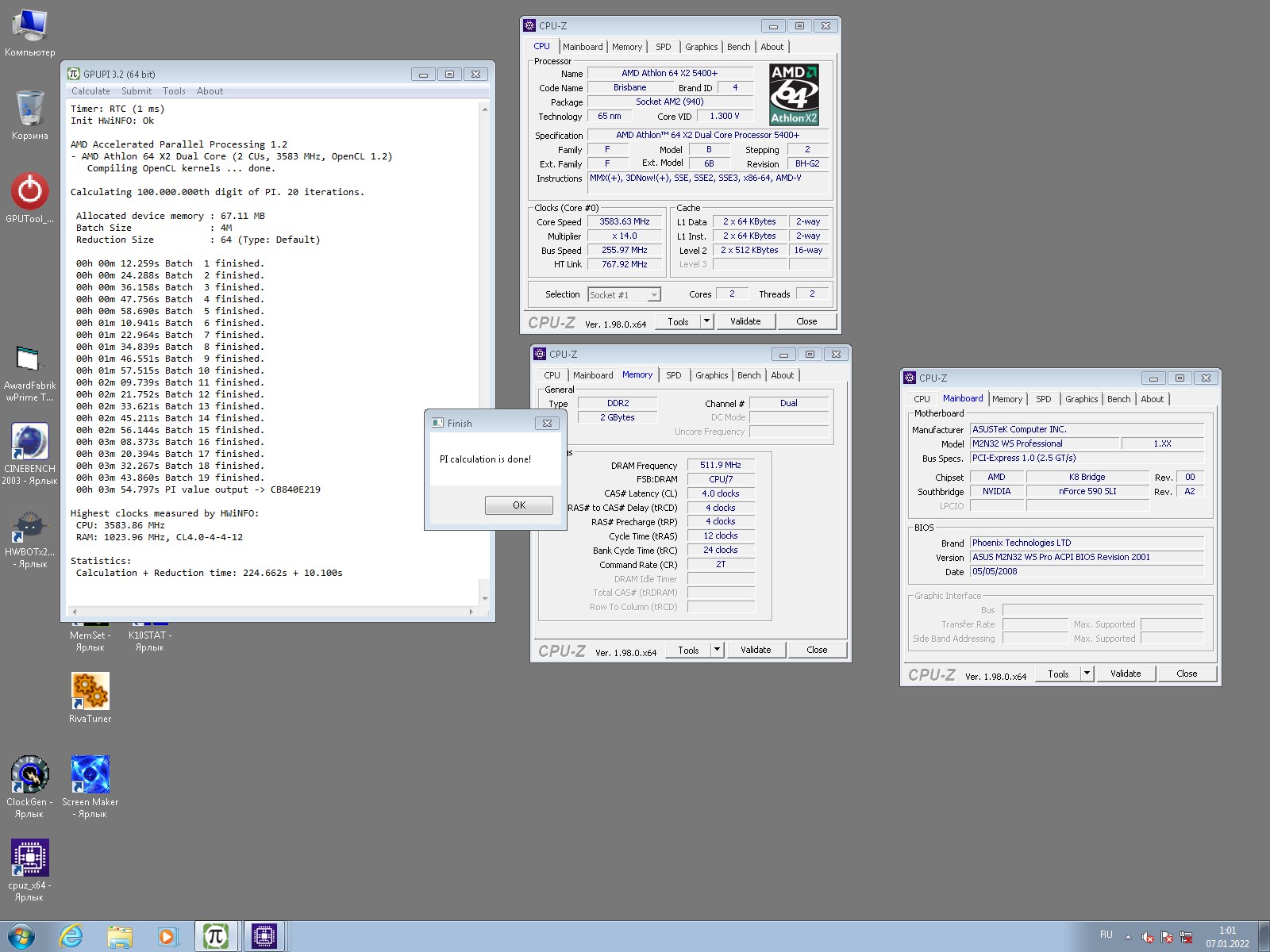Click Action Center flag tray icon
Viewport: 1270px width, 952px height.
point(1166,937)
